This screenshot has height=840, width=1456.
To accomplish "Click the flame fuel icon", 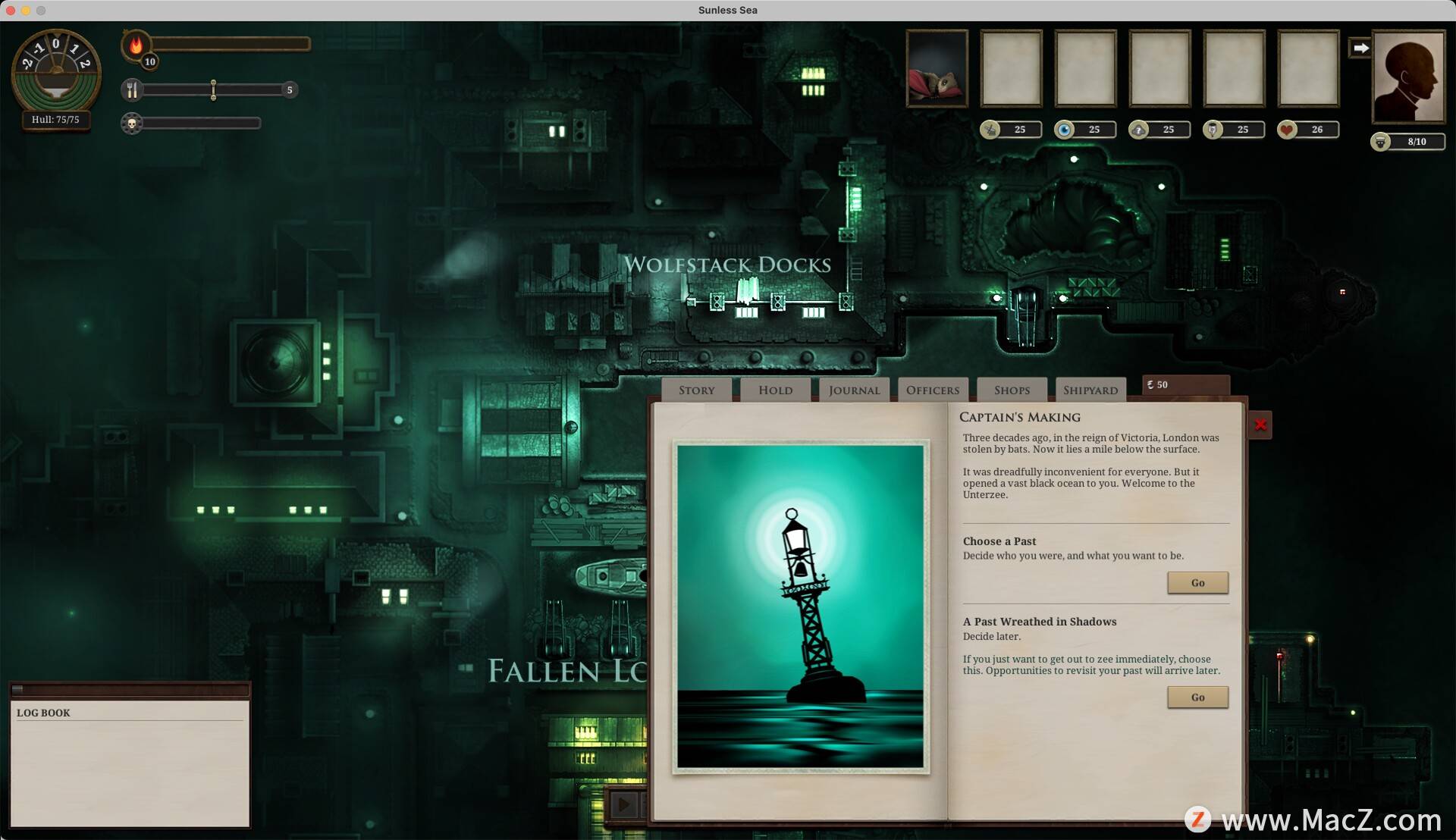I will point(136,45).
